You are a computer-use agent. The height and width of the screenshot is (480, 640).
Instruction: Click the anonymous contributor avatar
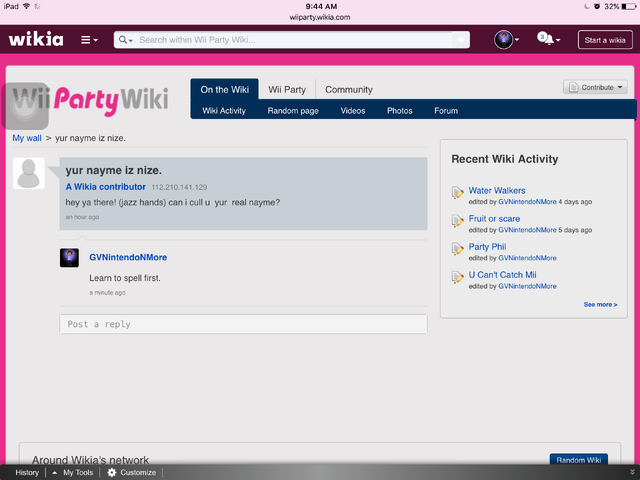pyautogui.click(x=29, y=173)
